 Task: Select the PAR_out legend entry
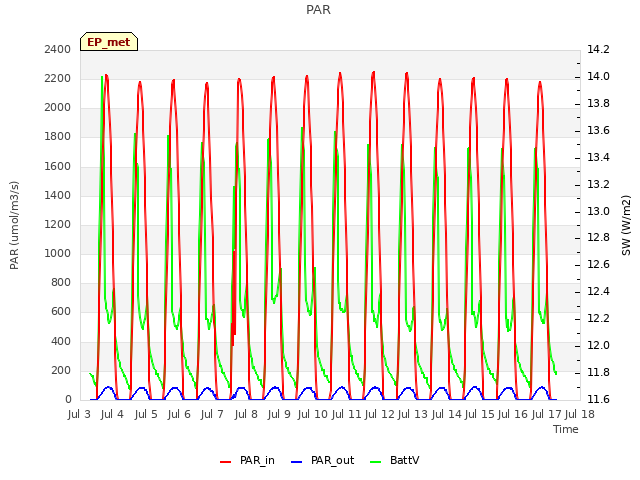point(322,461)
